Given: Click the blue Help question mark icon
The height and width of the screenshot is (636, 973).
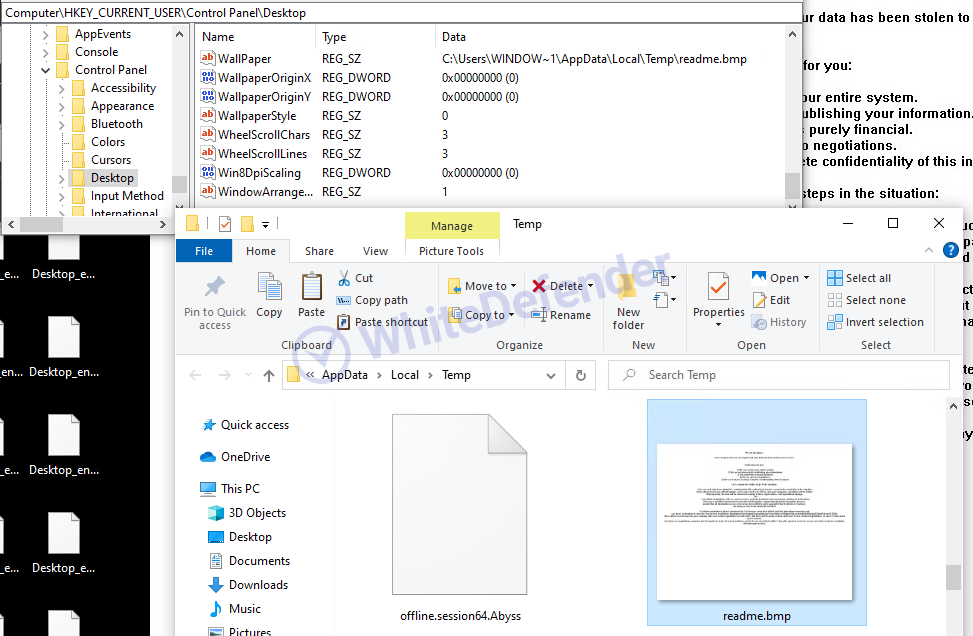Looking at the screenshot, I should click(x=950, y=250).
